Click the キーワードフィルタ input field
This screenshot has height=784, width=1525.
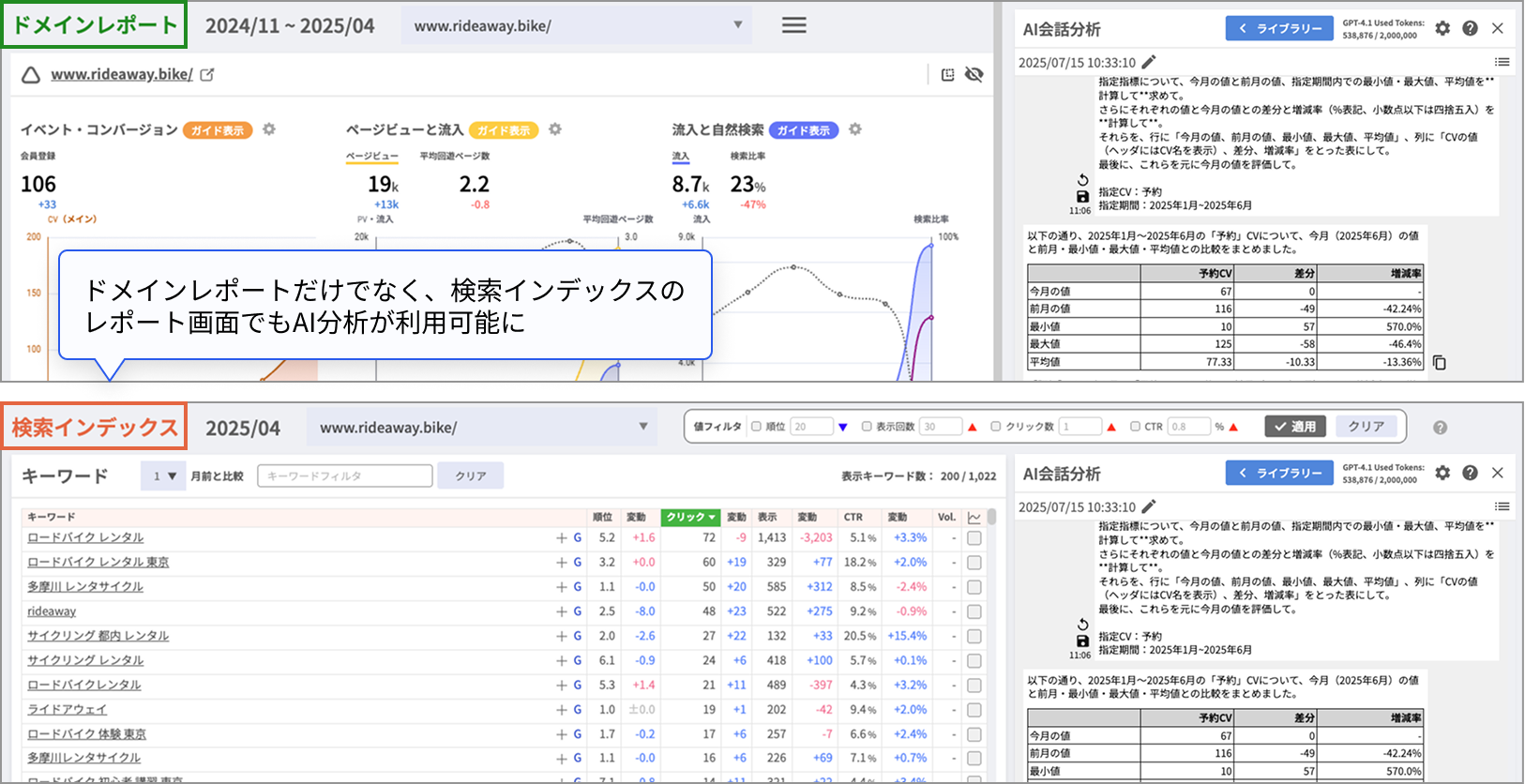coord(344,476)
